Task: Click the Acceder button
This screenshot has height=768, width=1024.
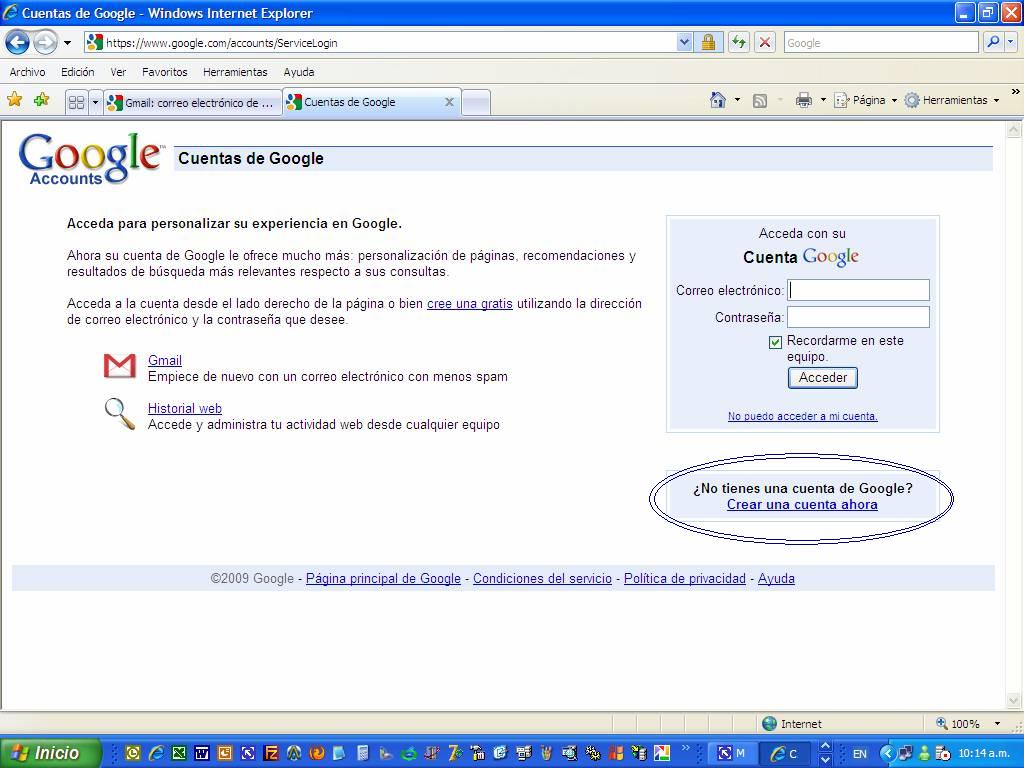Action: pyautogui.click(x=823, y=377)
